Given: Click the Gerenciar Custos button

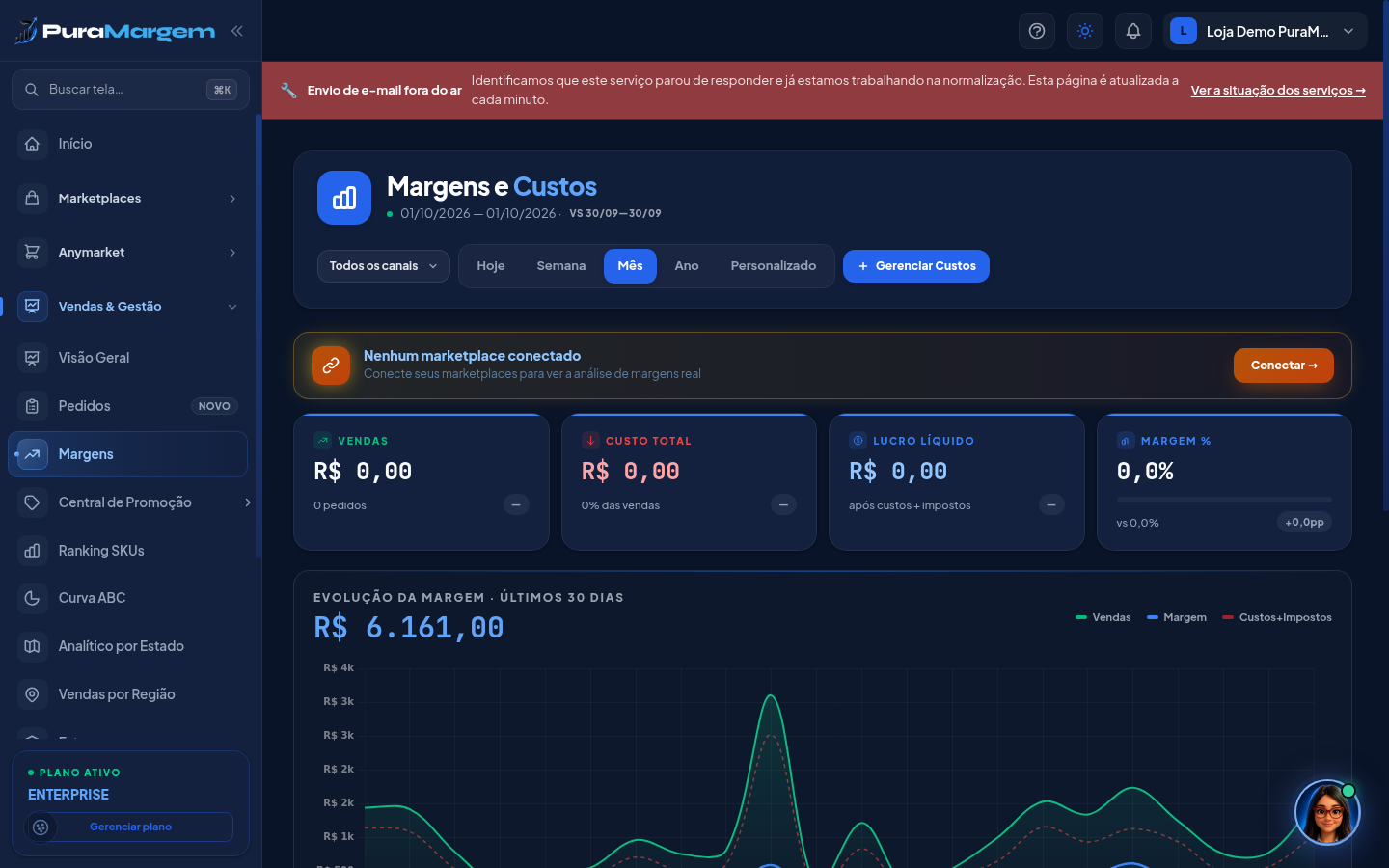Looking at the screenshot, I should pos(916,266).
